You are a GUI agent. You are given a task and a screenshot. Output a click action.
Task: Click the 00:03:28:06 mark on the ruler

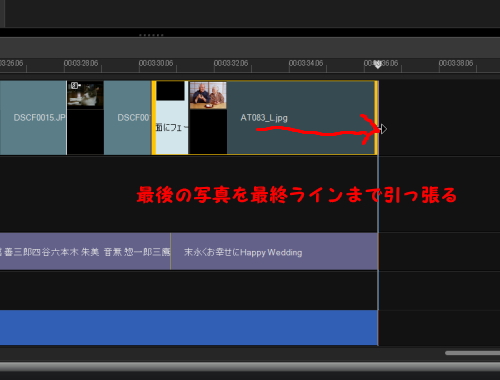pyautogui.click(x=81, y=63)
